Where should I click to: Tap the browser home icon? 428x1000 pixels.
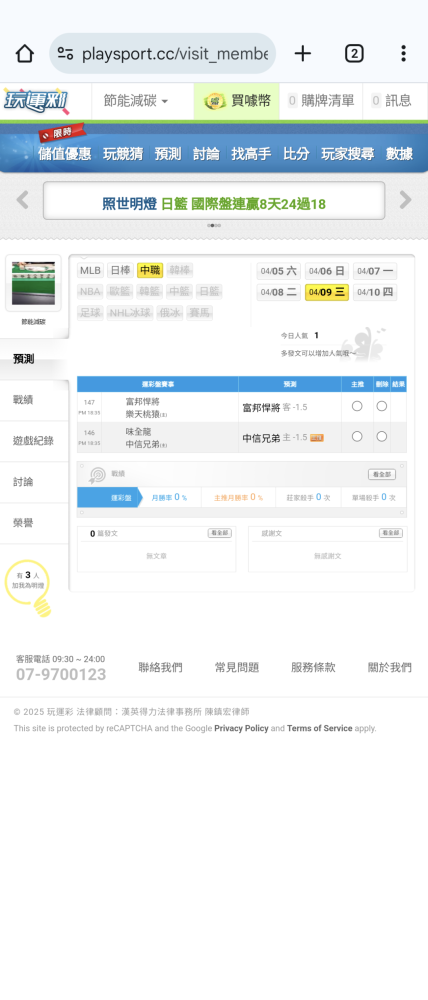(24, 54)
